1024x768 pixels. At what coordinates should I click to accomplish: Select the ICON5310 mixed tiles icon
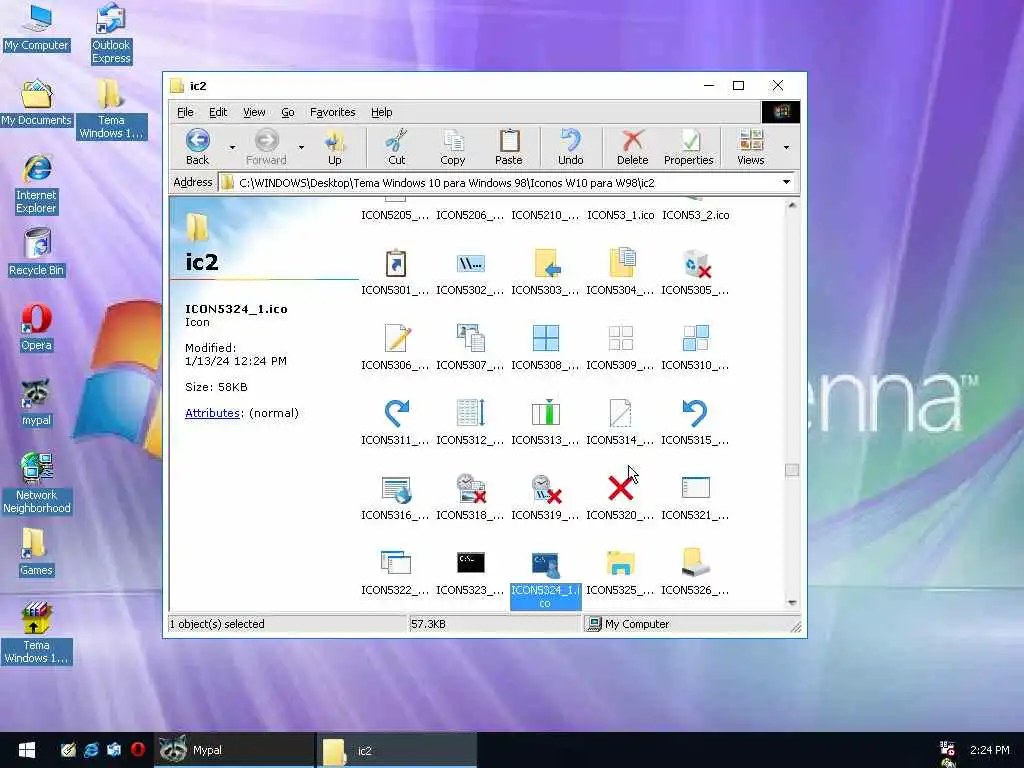pyautogui.click(x=696, y=338)
